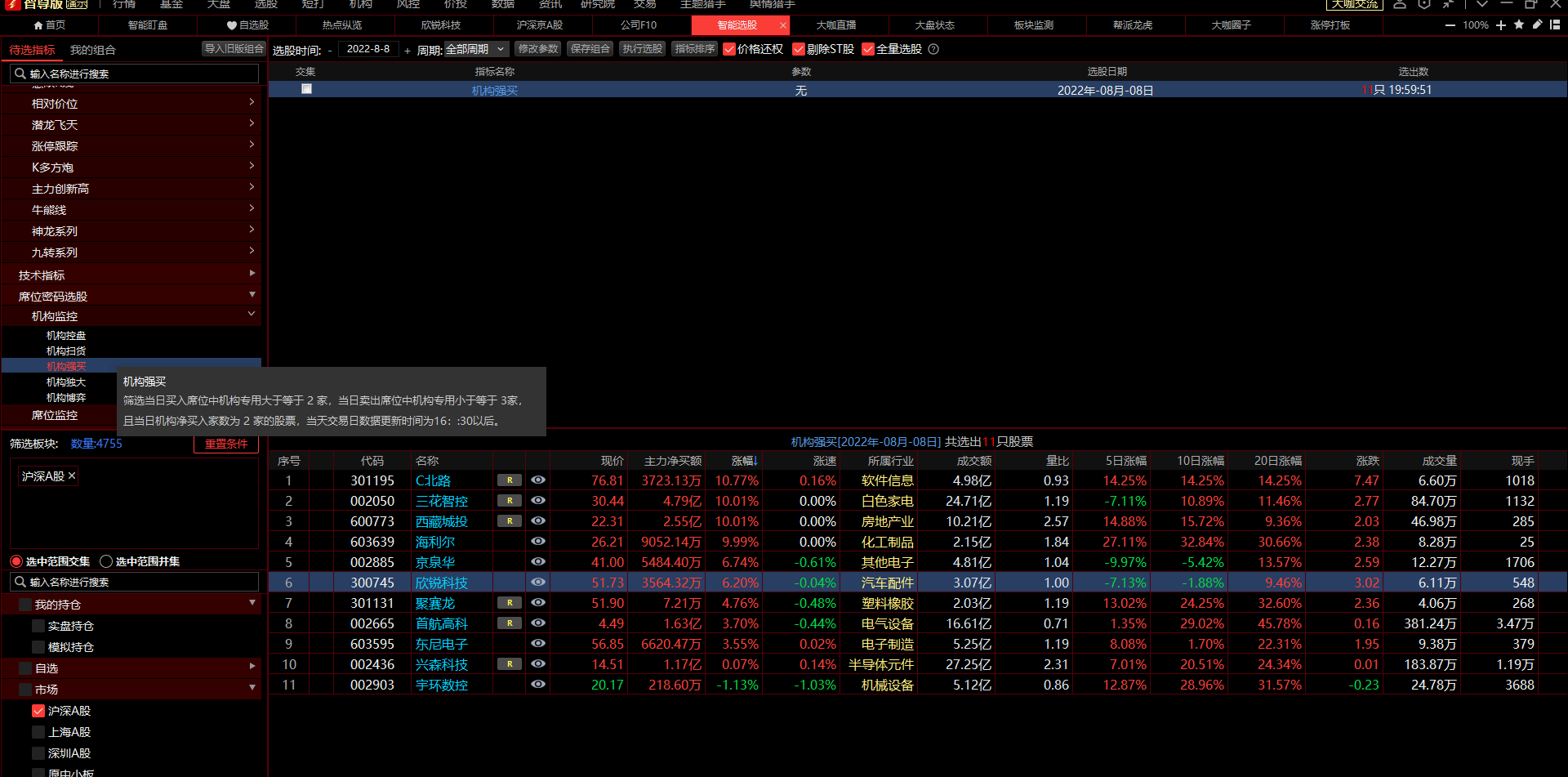Viewport: 1568px width, 777px height.
Task: Click the R badge for 西藏城投
Action: pyautogui.click(x=510, y=521)
